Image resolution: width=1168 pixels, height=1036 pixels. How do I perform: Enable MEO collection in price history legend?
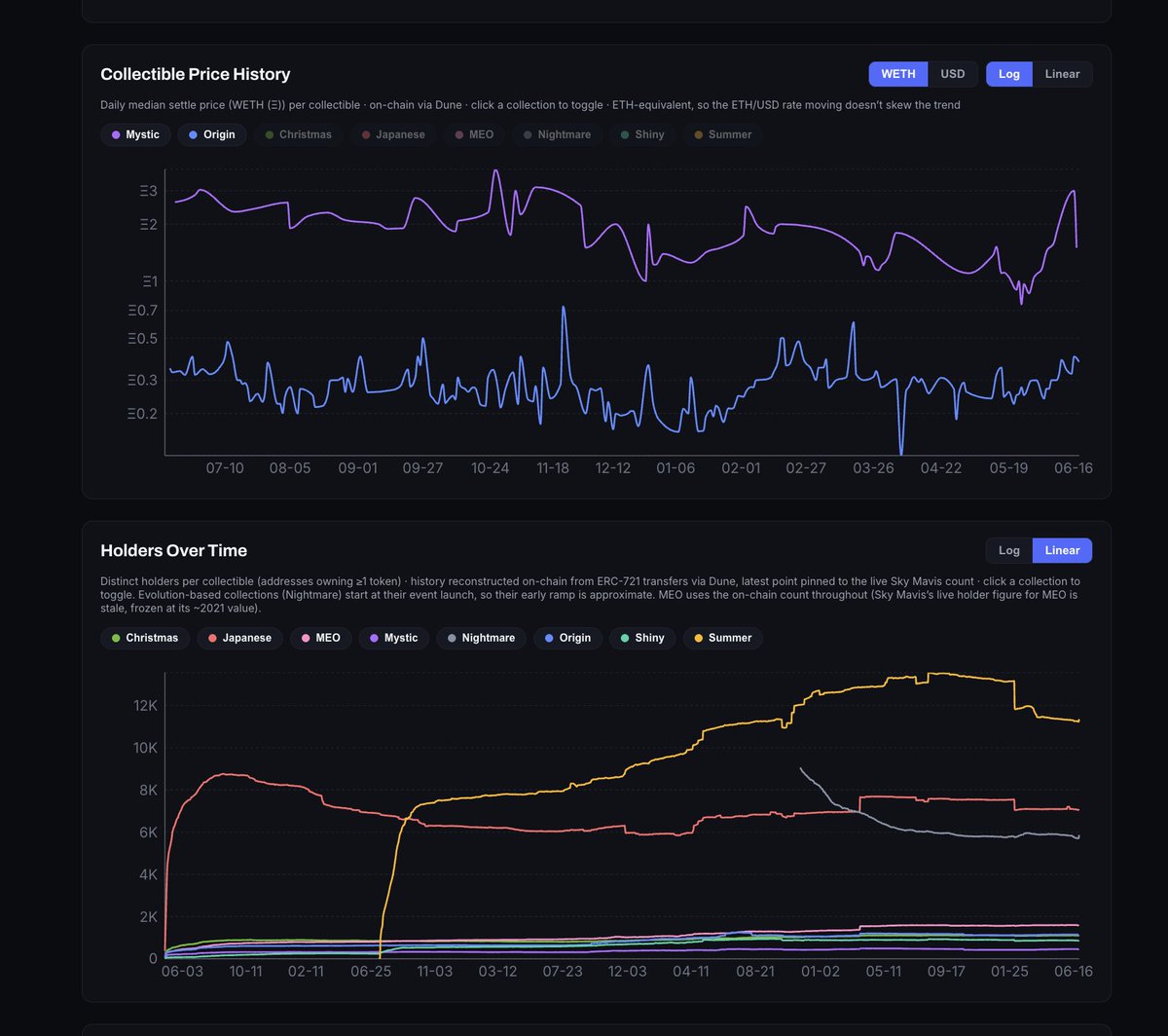[x=473, y=134]
